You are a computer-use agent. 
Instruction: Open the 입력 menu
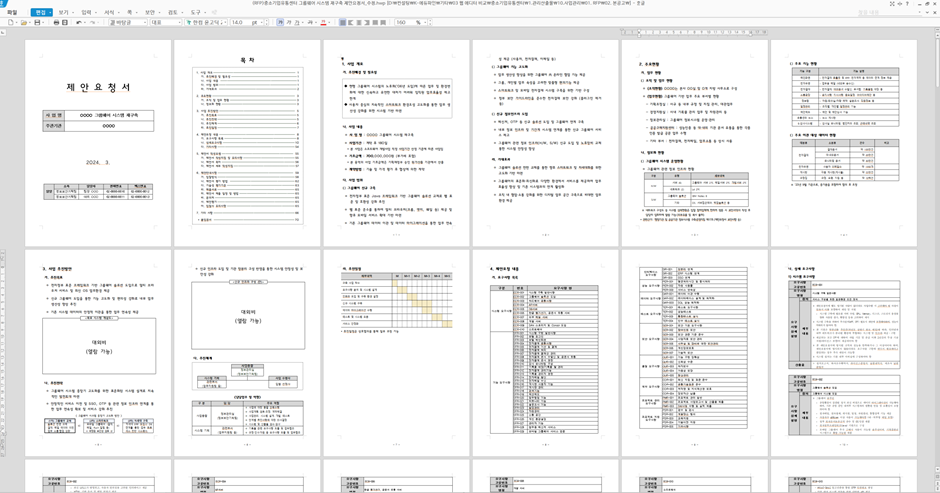pyautogui.click(x=88, y=12)
